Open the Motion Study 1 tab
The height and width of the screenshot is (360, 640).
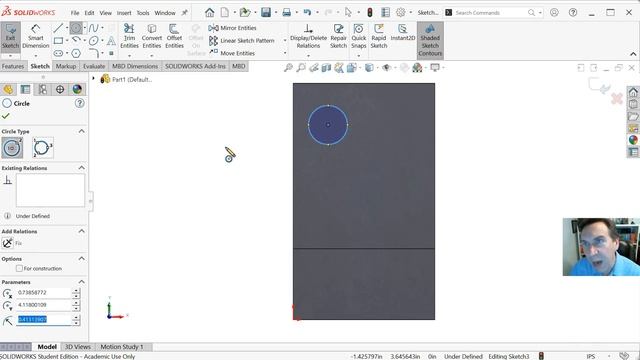pyautogui.click(x=122, y=347)
